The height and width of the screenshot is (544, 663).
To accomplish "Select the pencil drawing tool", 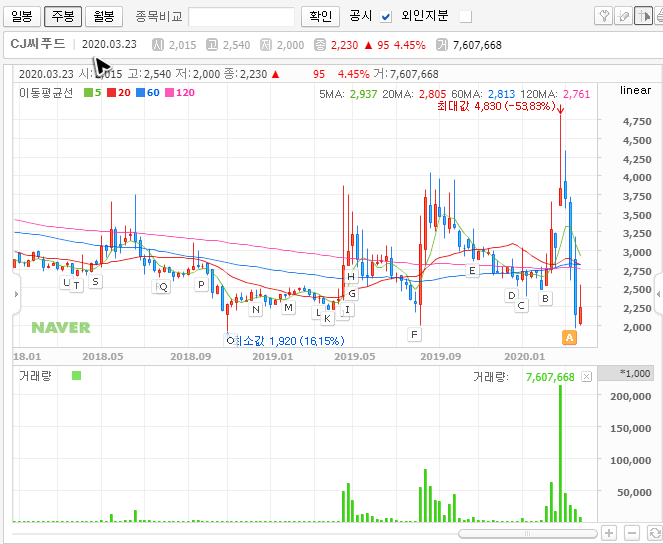I will (623, 16).
